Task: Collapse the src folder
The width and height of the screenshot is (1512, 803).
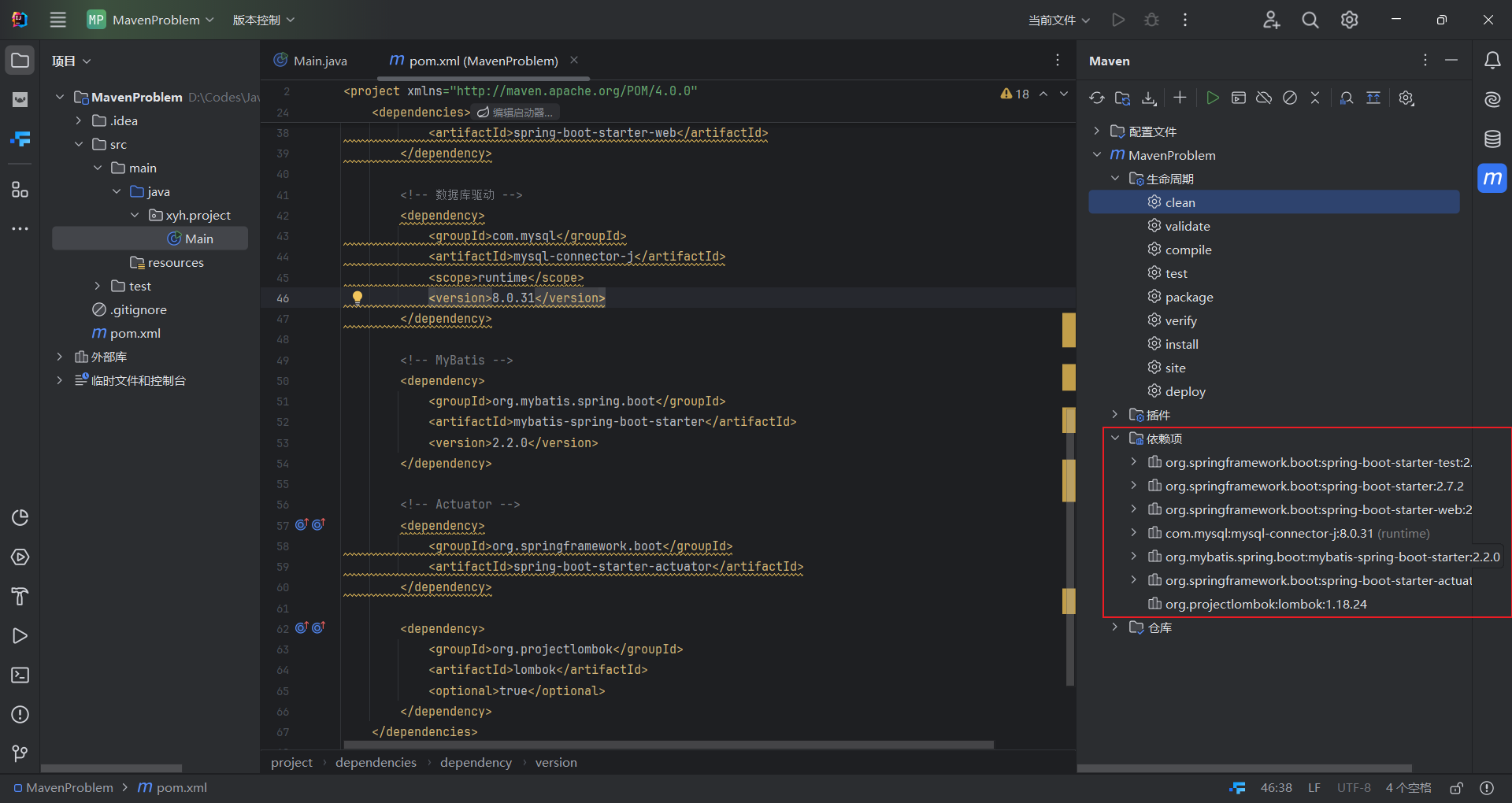Action: point(79,144)
